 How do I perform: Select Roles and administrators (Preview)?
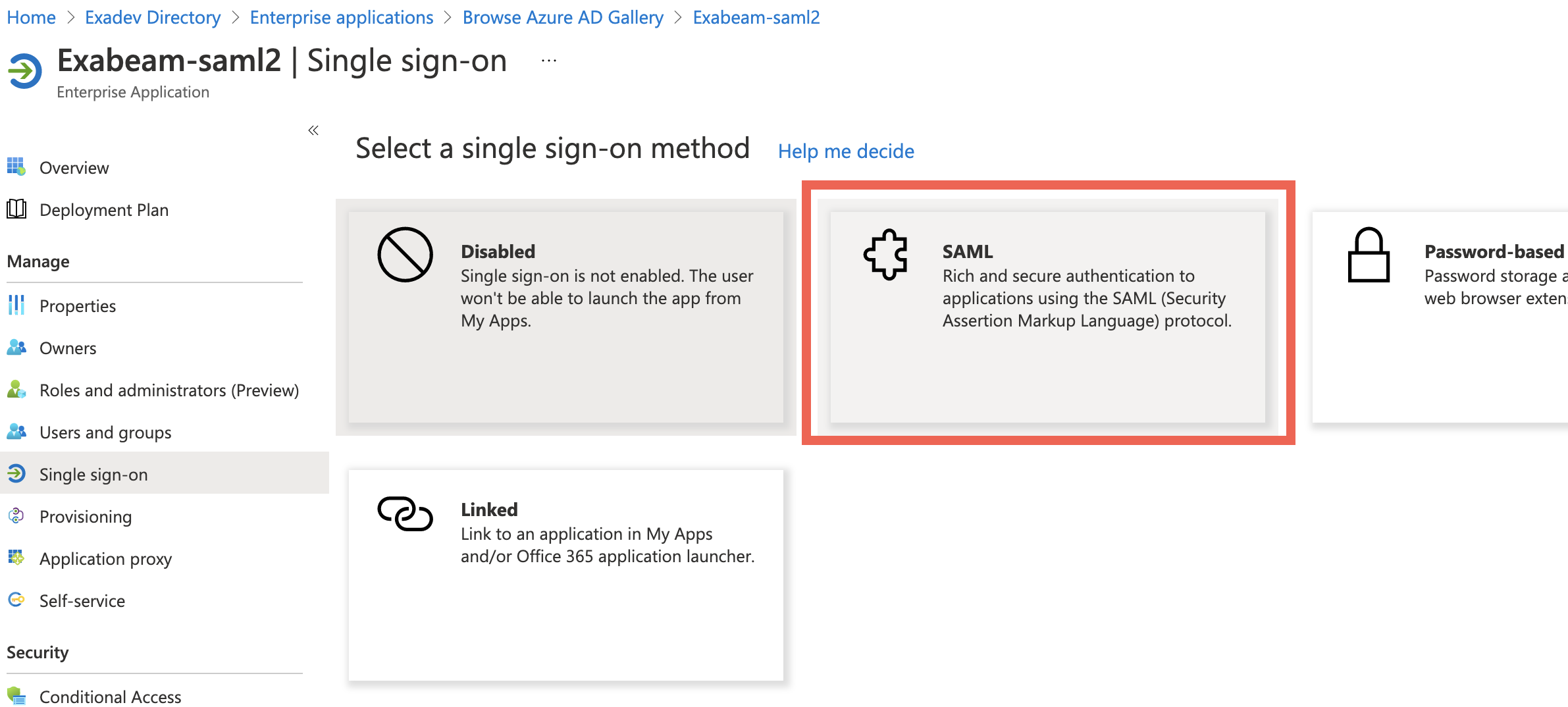tap(165, 390)
